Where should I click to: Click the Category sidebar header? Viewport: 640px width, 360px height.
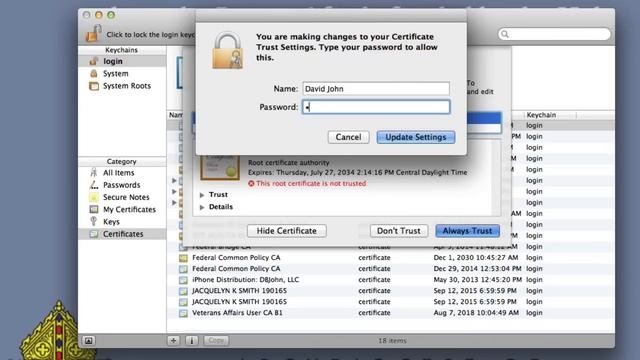click(122, 162)
